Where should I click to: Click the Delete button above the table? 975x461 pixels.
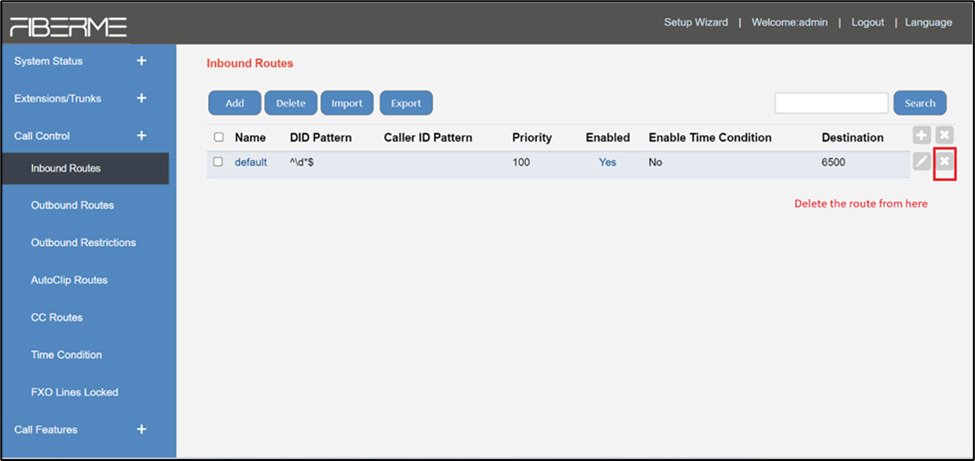click(x=291, y=103)
